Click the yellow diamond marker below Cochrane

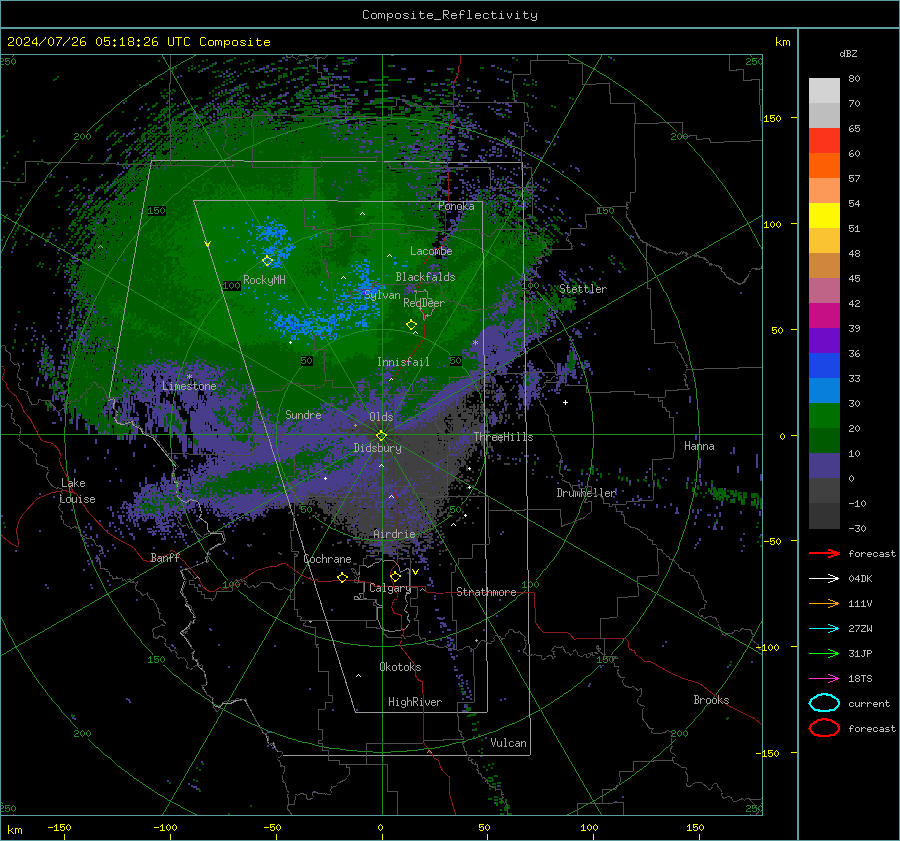click(x=343, y=577)
